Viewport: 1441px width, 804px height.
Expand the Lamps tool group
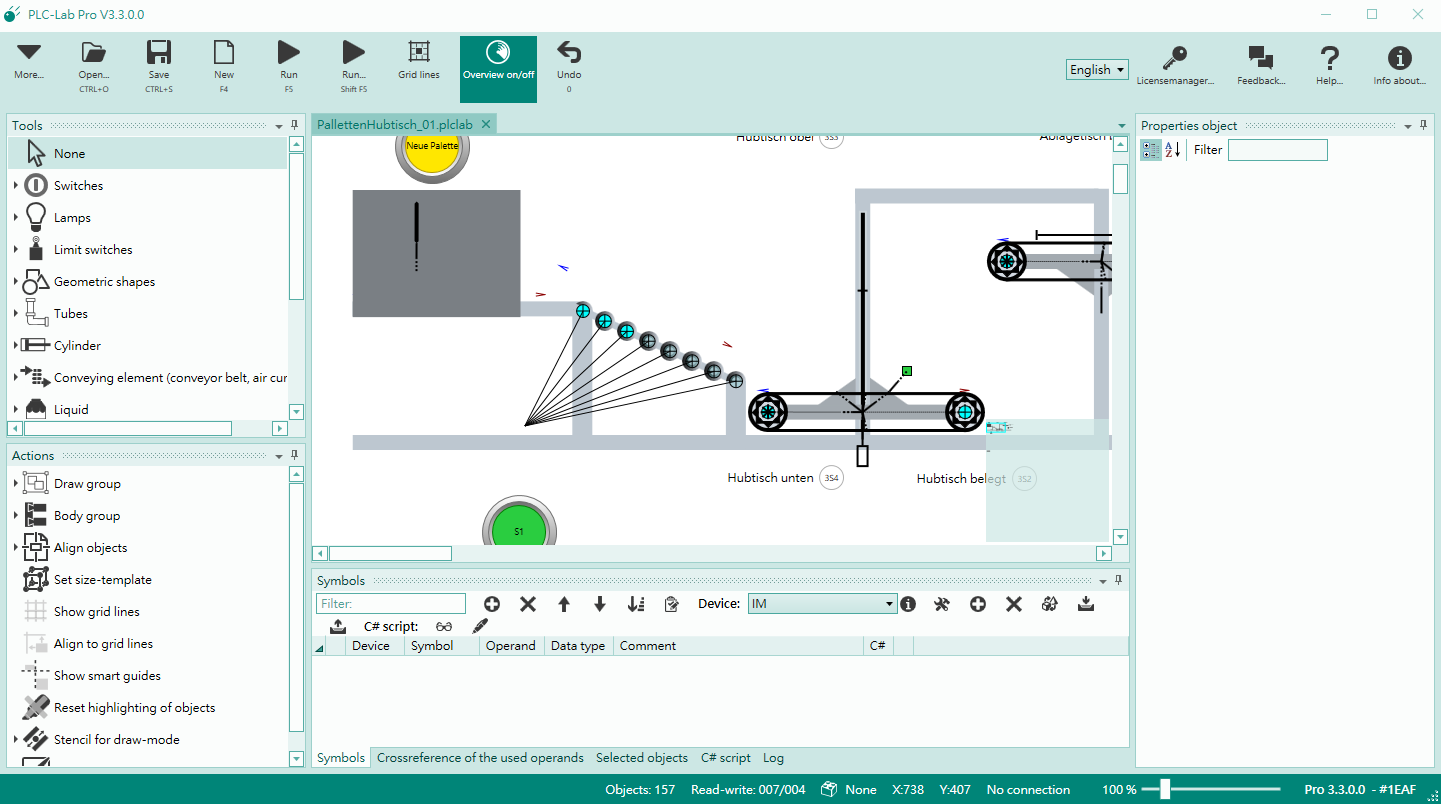[x=16, y=218]
